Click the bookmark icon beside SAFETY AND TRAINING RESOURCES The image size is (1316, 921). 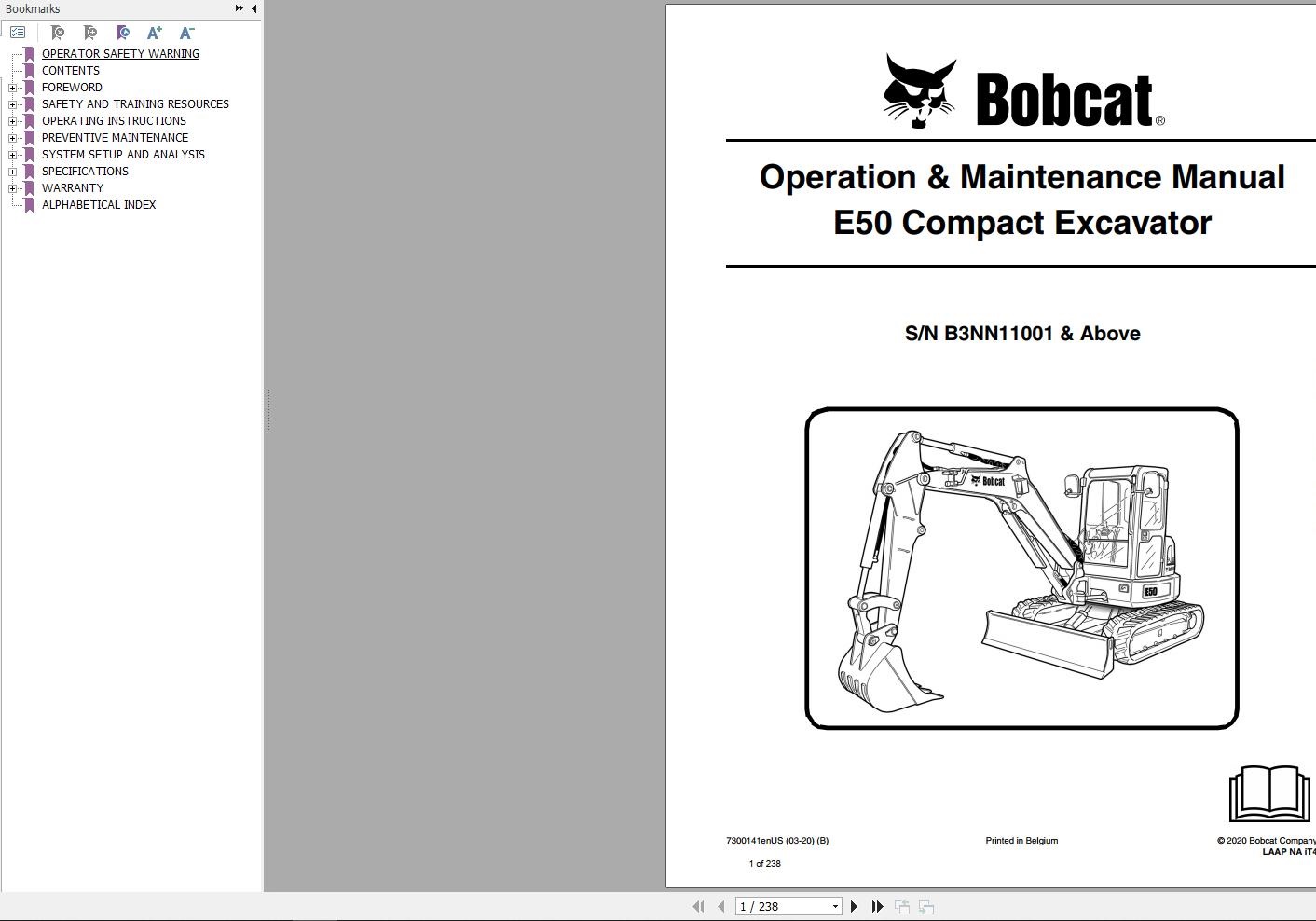coord(29,104)
